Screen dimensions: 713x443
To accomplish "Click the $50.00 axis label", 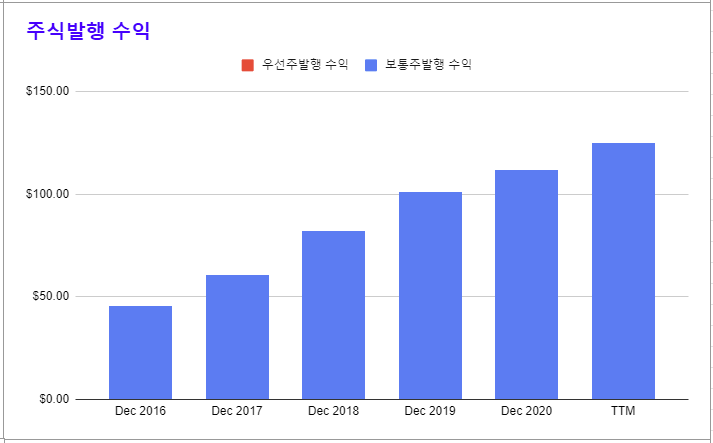I will [51, 296].
